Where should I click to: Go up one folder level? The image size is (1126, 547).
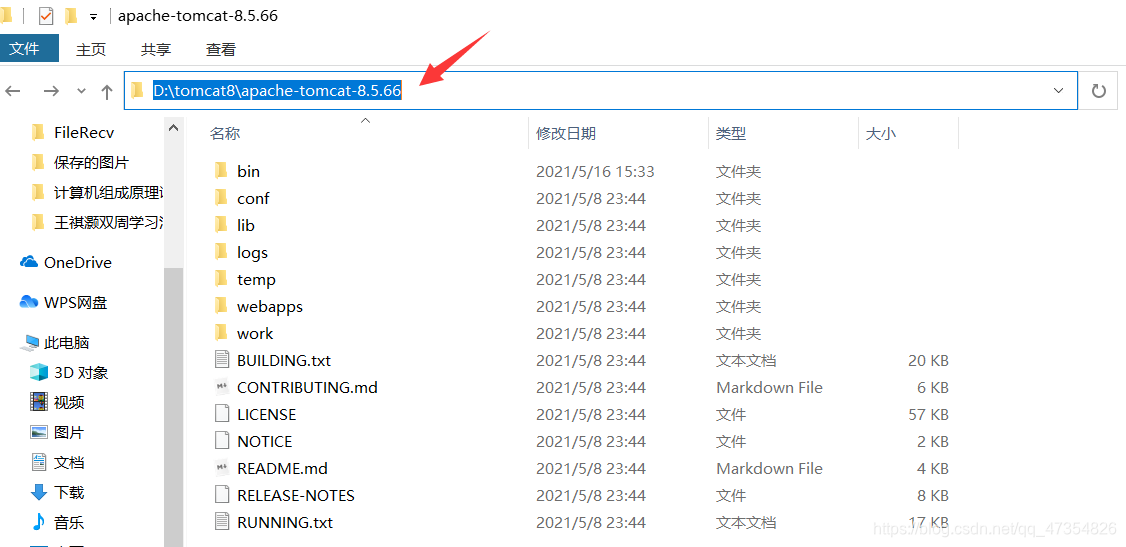point(107,91)
